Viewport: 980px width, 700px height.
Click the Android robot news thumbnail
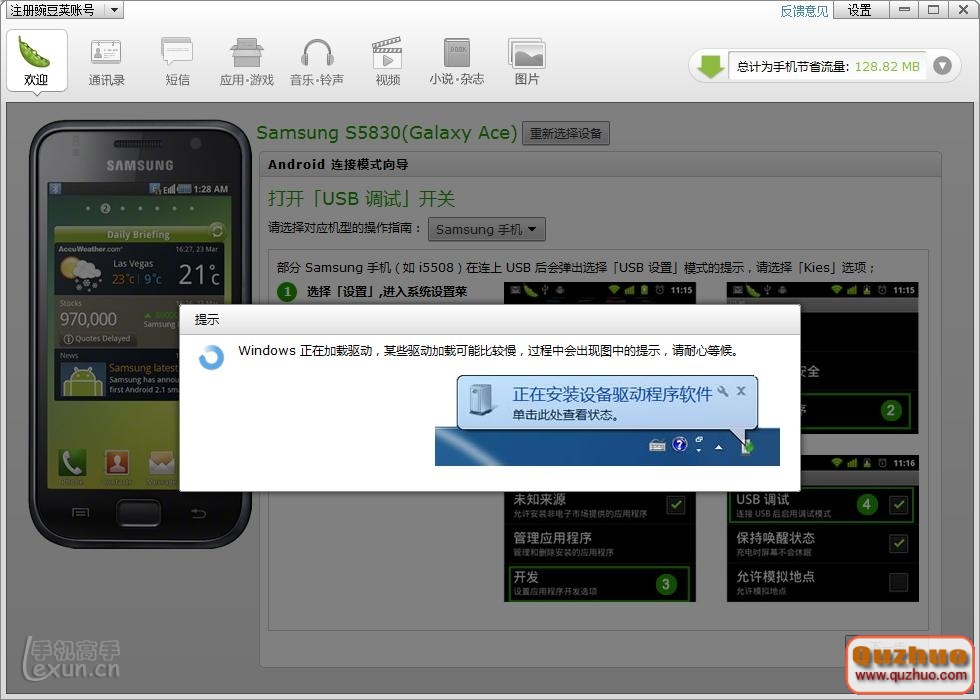pos(82,380)
